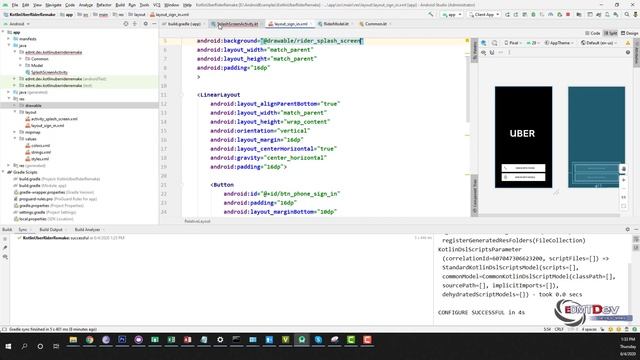640x360 pixels.
Task: Switch to SplashScreenActivity.kt editor tab
Action: click(237, 24)
